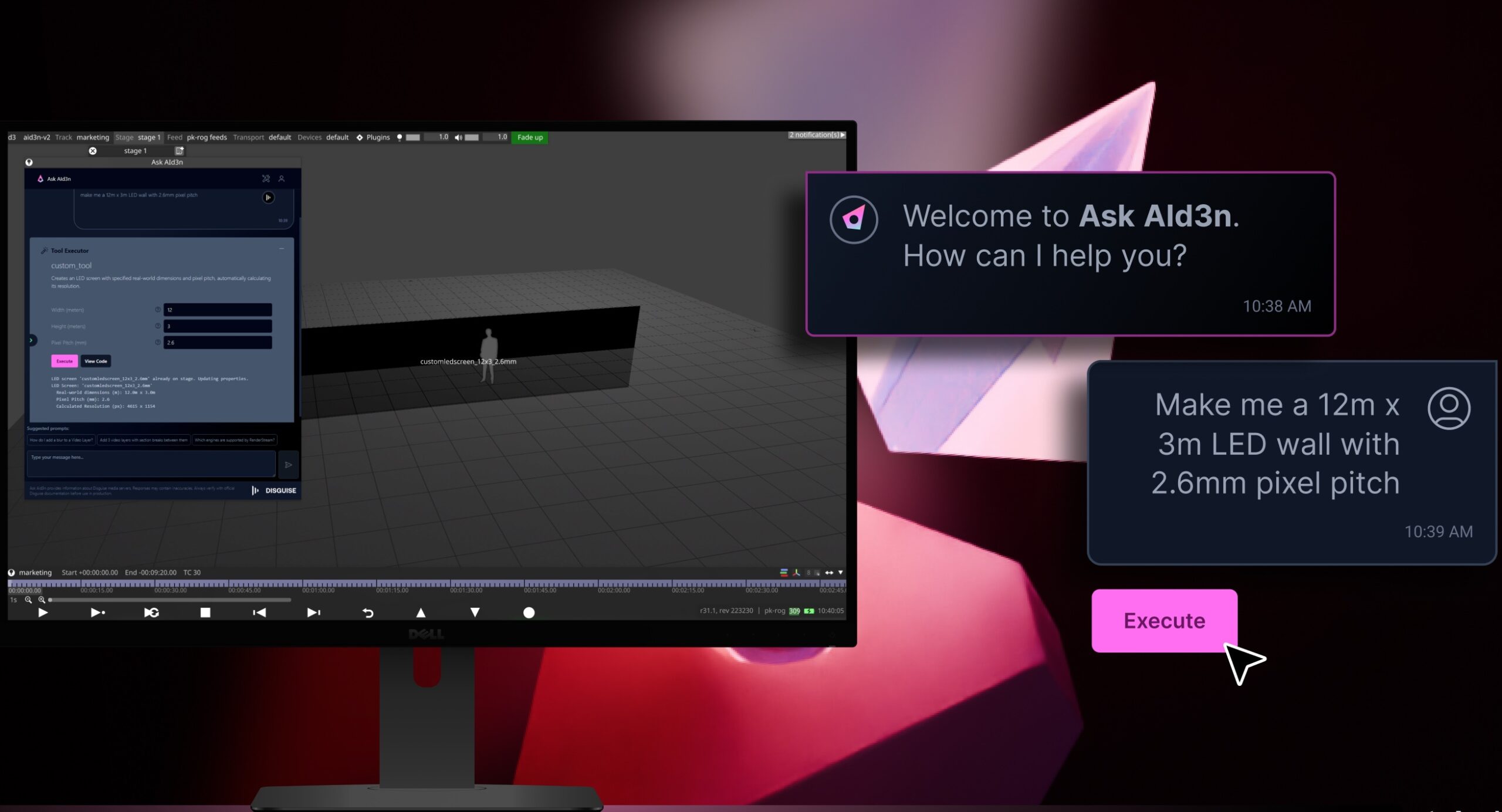Image resolution: width=1502 pixels, height=812 pixels.
Task: Click the loop section playback icon
Action: click(151, 613)
